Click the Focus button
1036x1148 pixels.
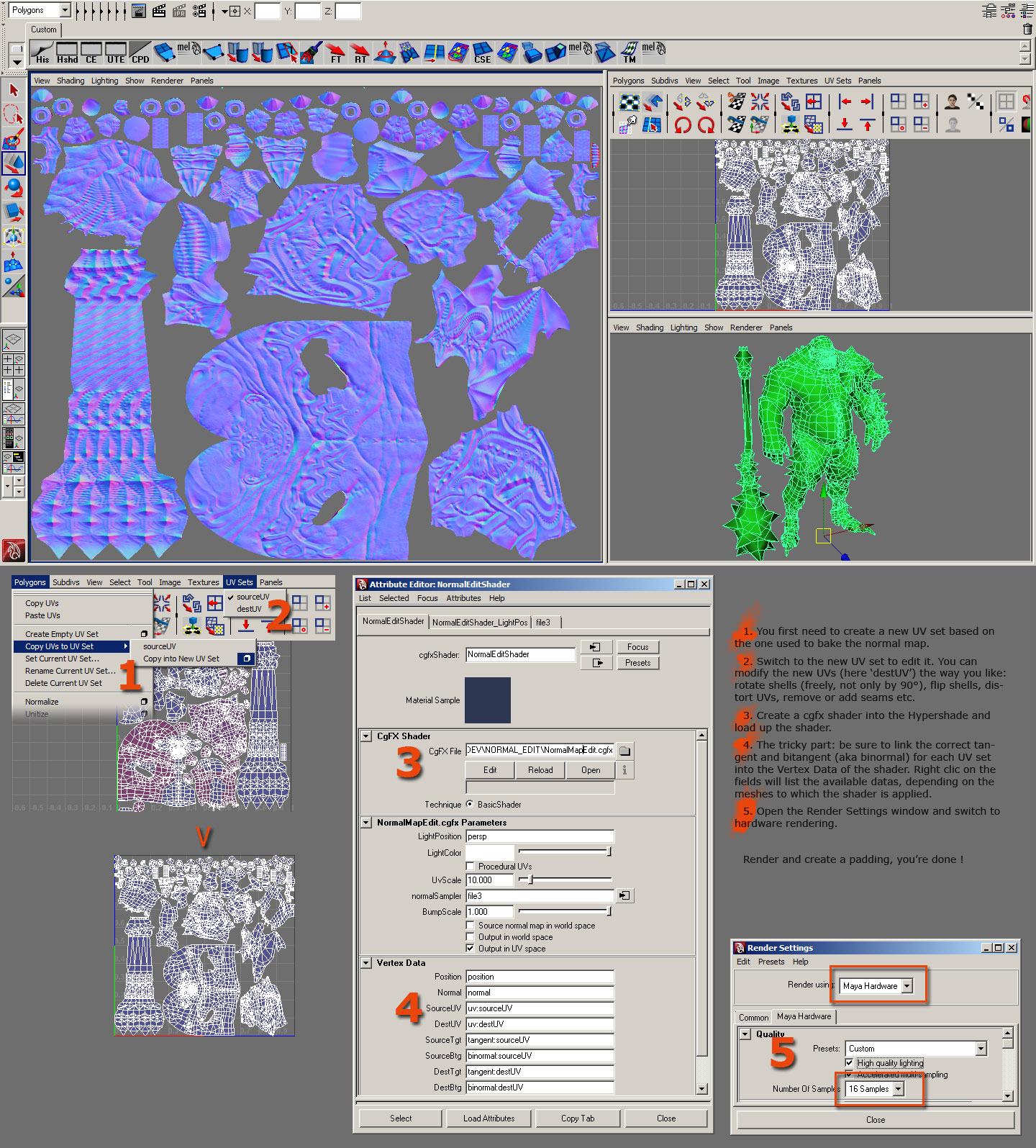pos(637,647)
